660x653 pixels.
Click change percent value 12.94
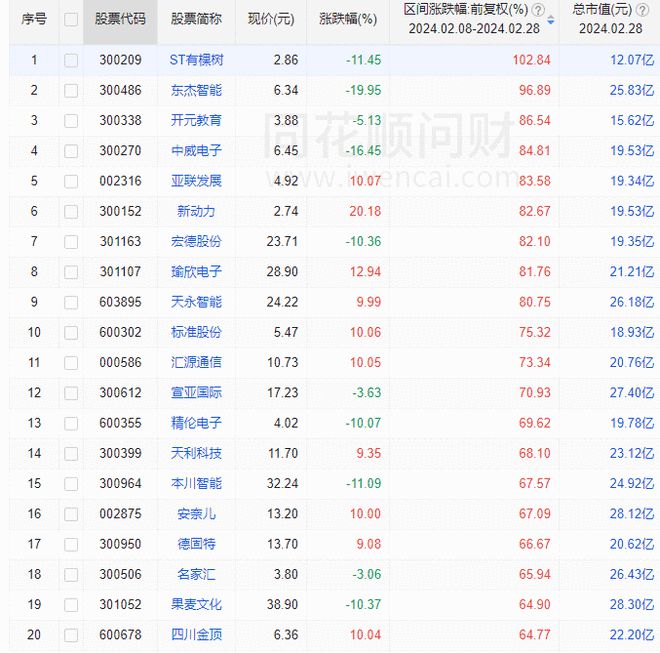pyautogui.click(x=365, y=272)
